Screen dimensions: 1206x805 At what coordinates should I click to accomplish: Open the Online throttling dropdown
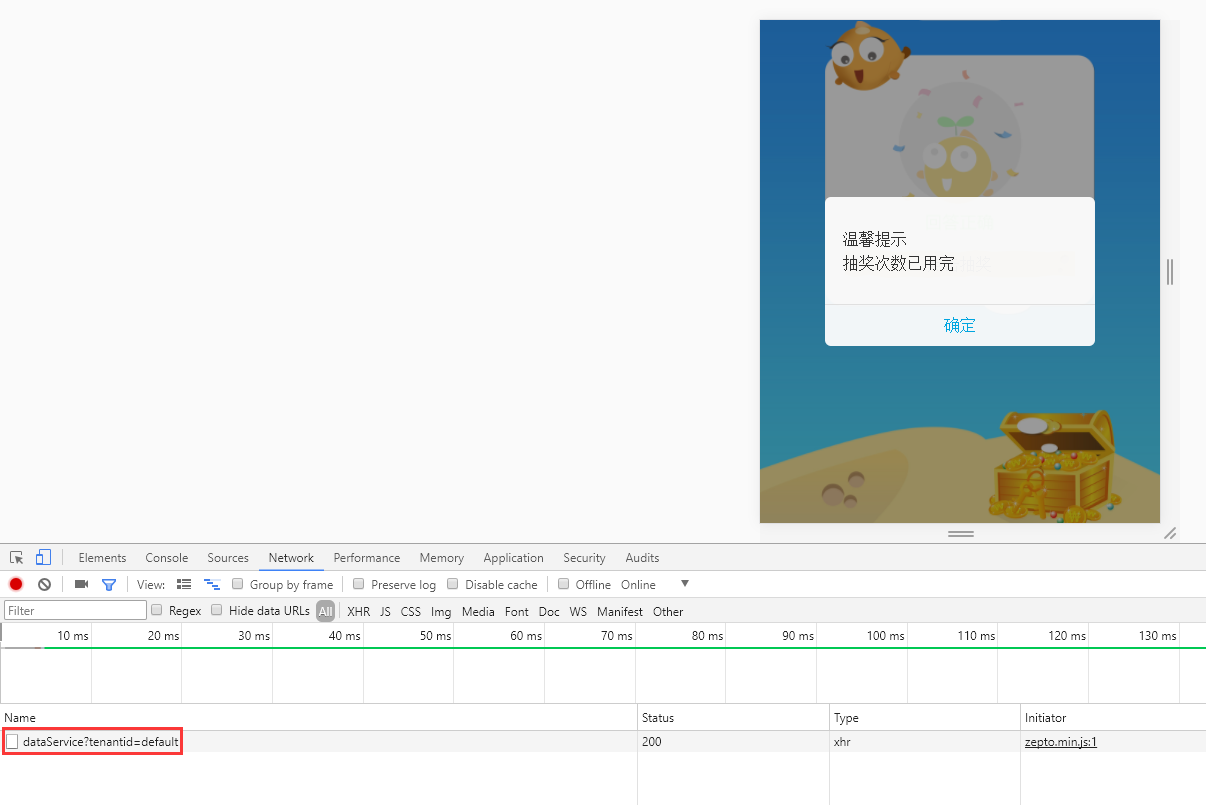[639, 585]
